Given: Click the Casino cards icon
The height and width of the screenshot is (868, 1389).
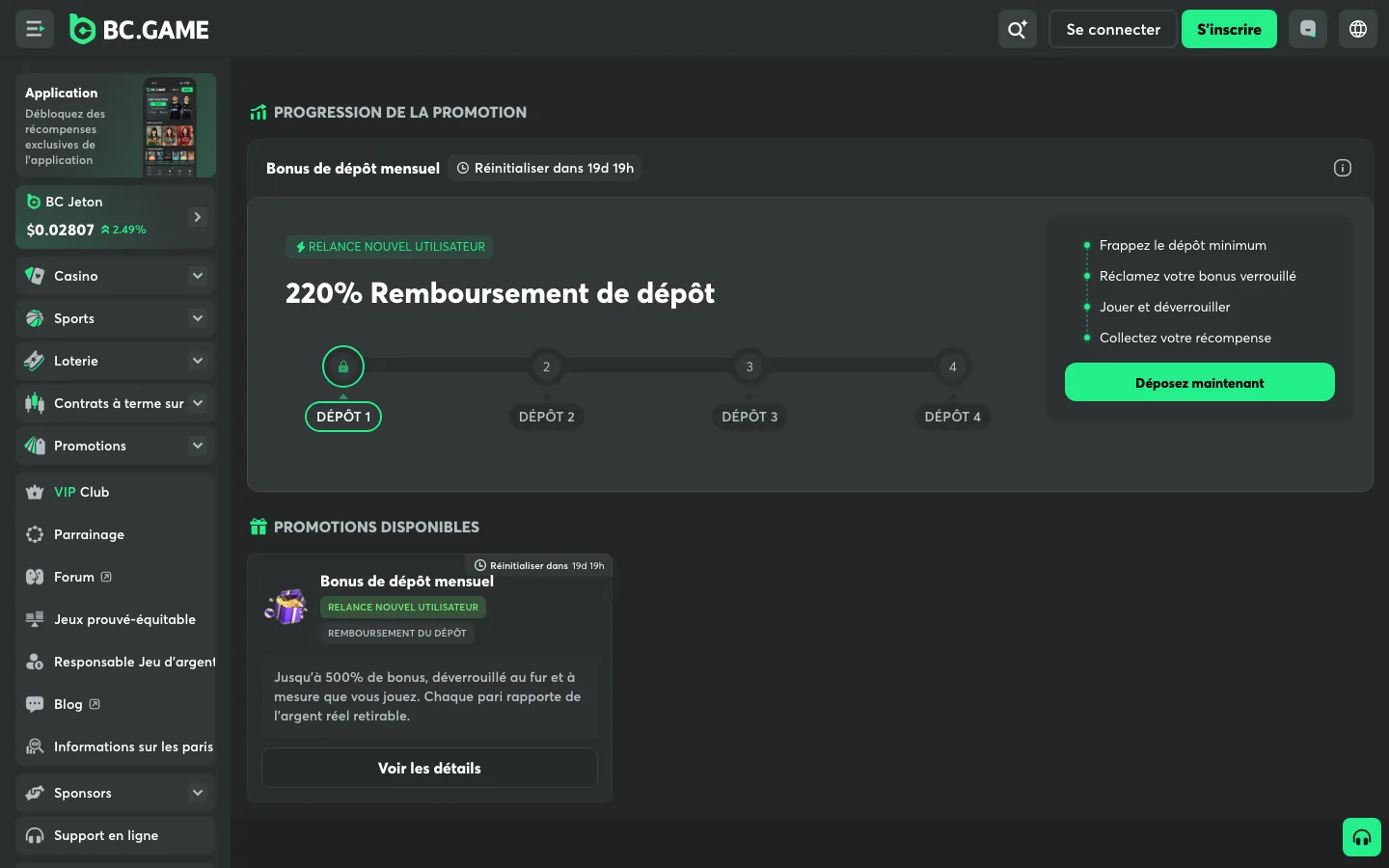Looking at the screenshot, I should (35, 276).
